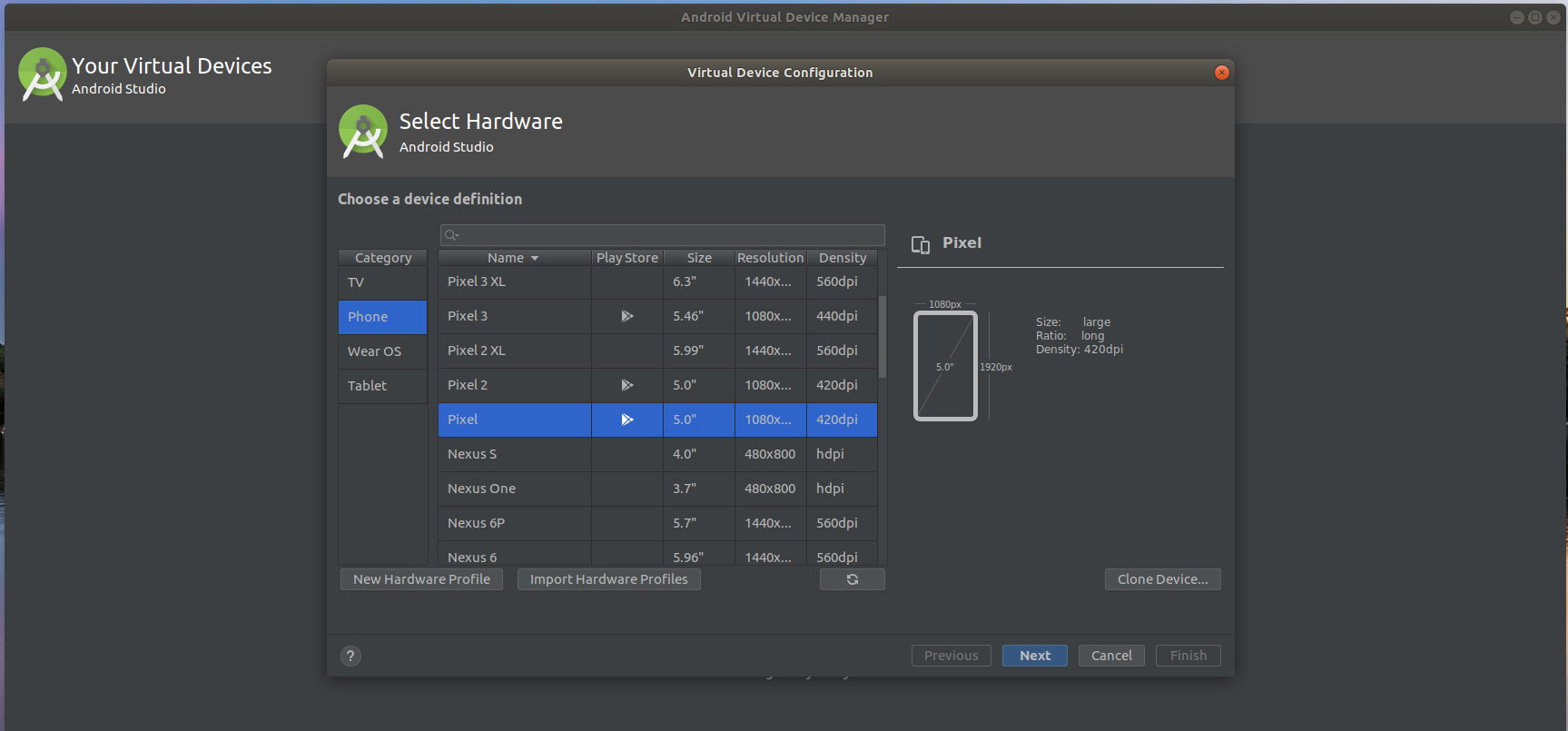Sort by Density column header
1568x731 pixels.
[842, 258]
